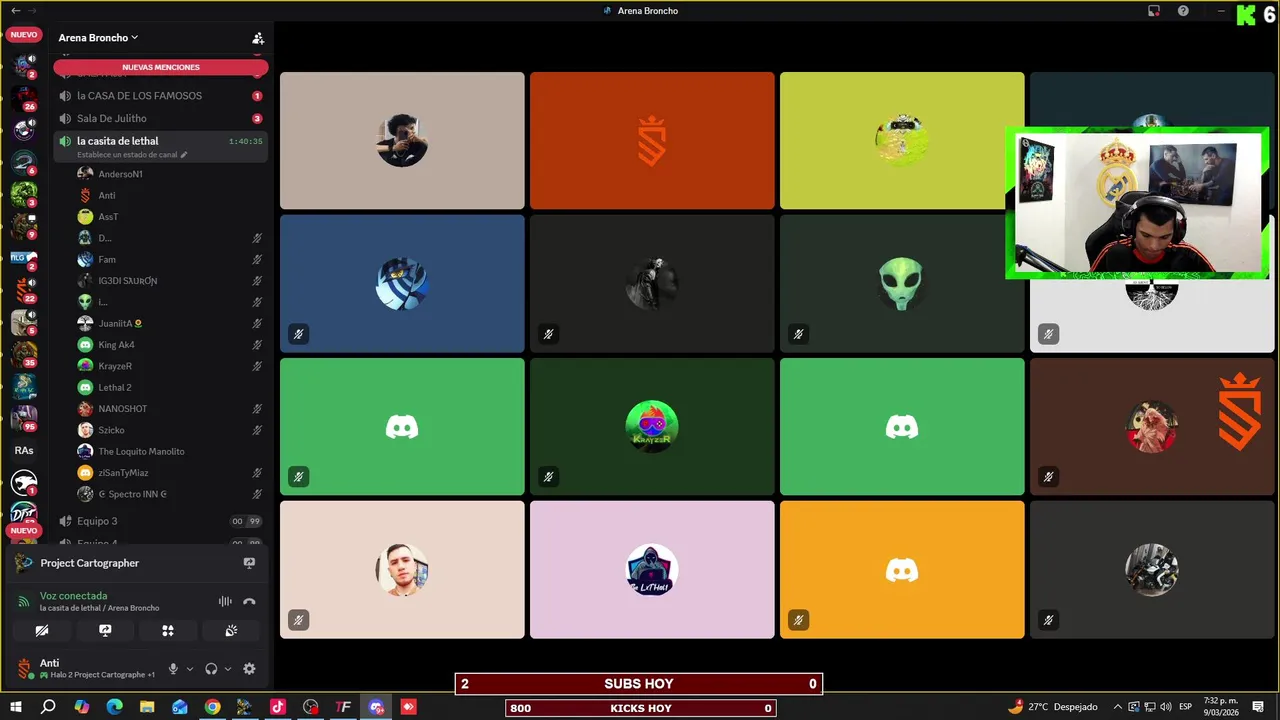The width and height of the screenshot is (1280, 720).
Task: Select the KrayzeR avatar video tile
Action: 652,427
